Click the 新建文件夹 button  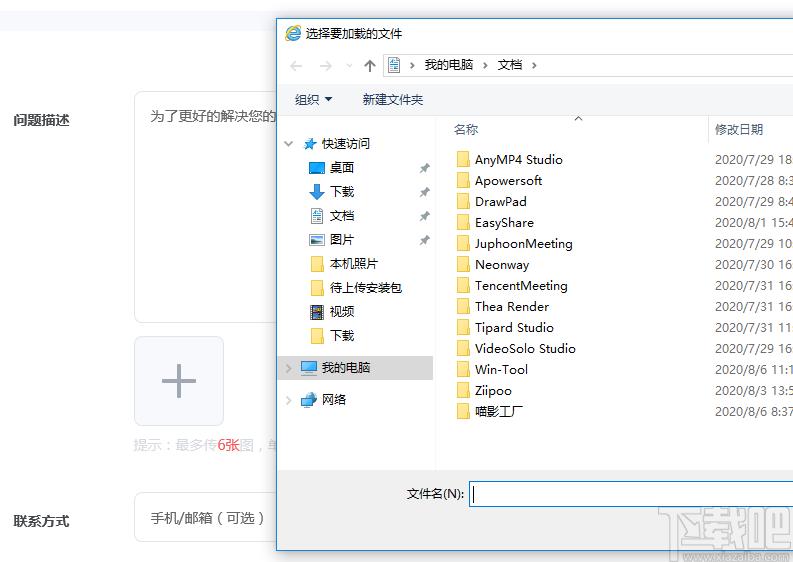pyautogui.click(x=392, y=100)
